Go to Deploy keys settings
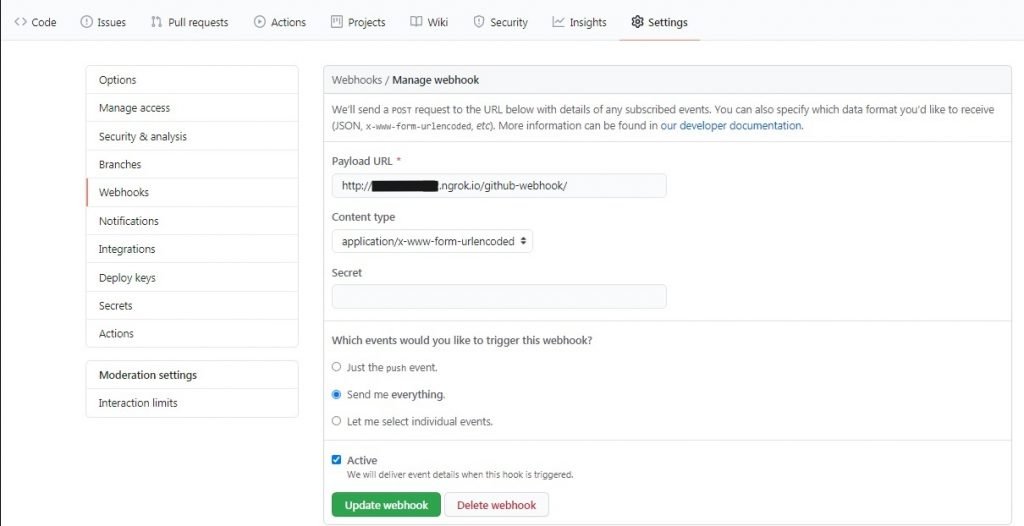Viewport: 1024px width, 526px height. 127,277
